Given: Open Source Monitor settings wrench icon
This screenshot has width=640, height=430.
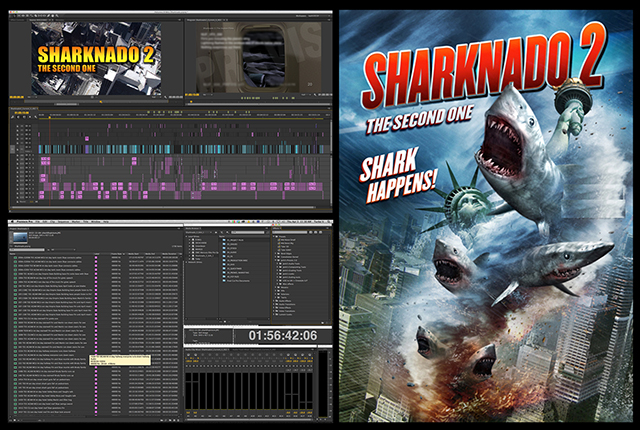Looking at the screenshot, I should pyautogui.click(x=165, y=97).
